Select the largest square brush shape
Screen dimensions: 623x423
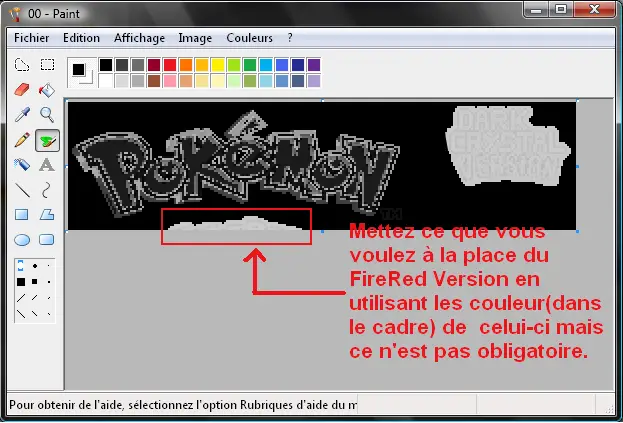(x=21, y=282)
